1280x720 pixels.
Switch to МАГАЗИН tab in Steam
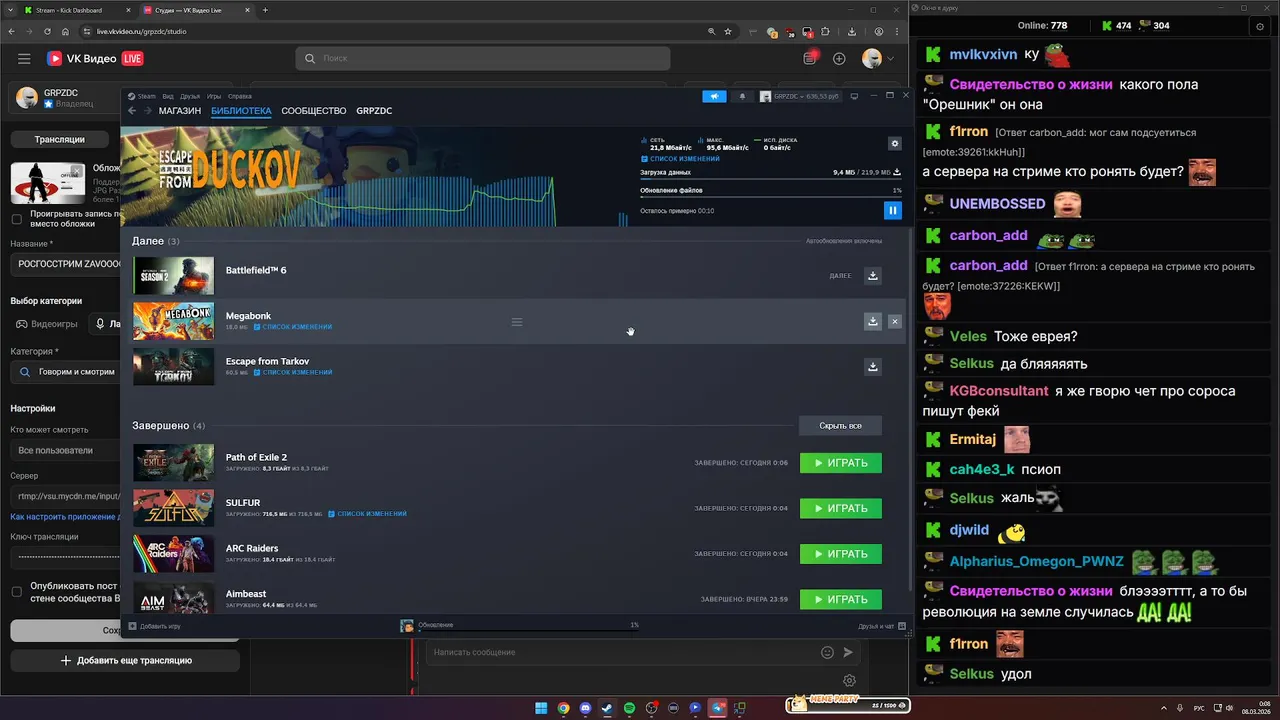pos(180,111)
